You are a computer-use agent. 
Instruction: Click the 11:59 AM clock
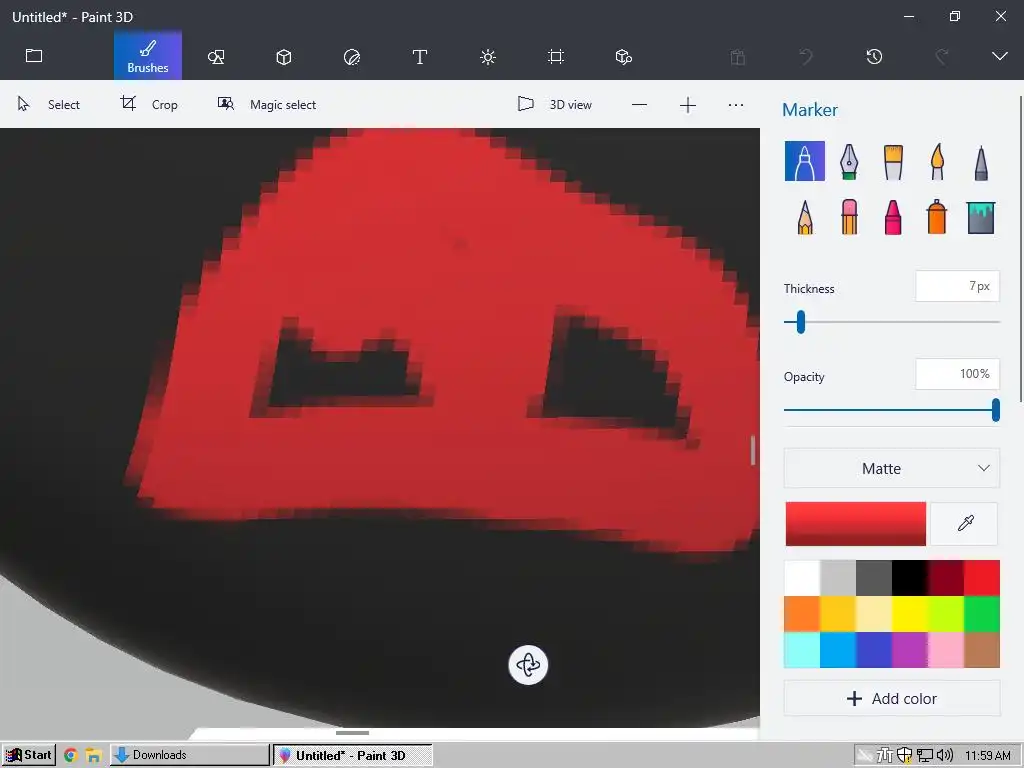click(987, 756)
